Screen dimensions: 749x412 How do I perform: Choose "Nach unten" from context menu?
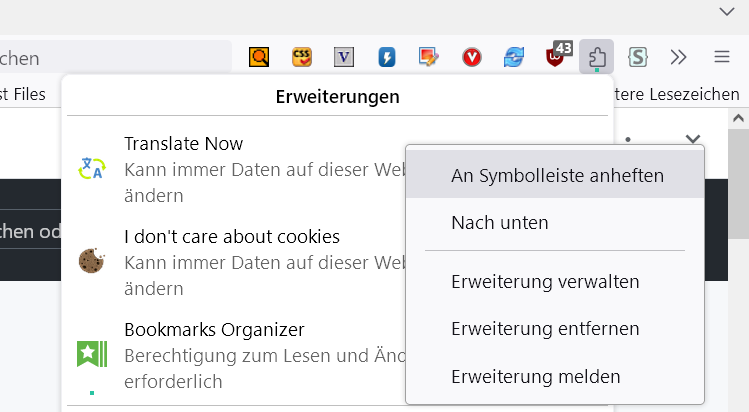(500, 222)
